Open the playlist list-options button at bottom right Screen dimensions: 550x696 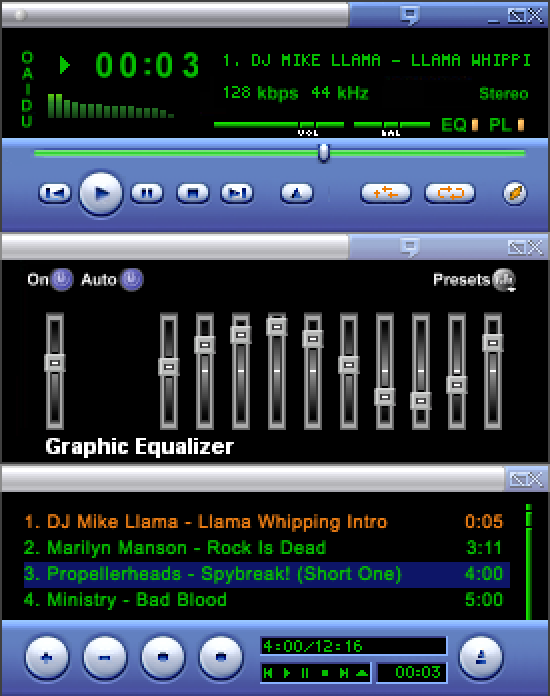481,657
